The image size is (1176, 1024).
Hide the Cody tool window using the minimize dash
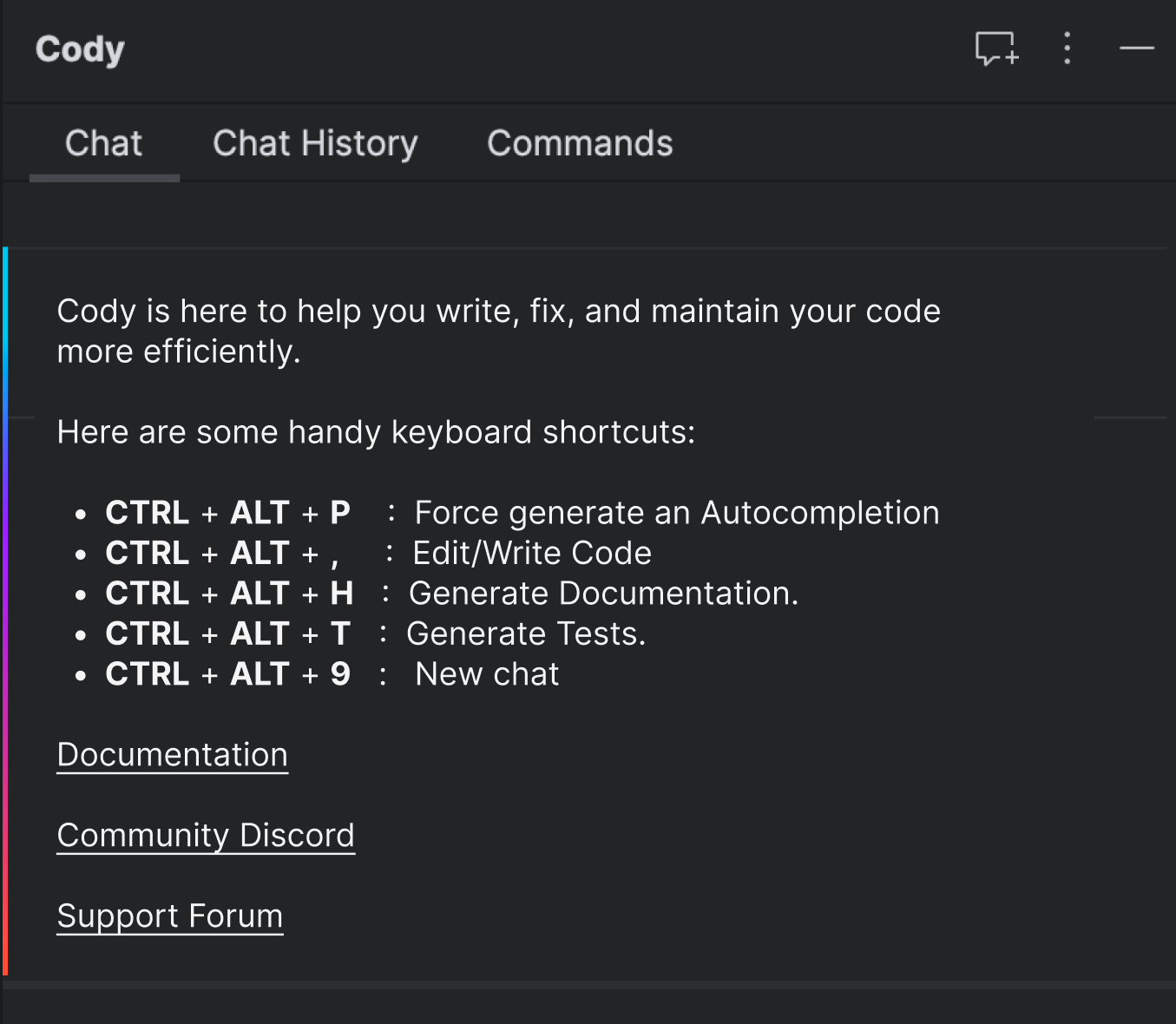(x=1137, y=49)
